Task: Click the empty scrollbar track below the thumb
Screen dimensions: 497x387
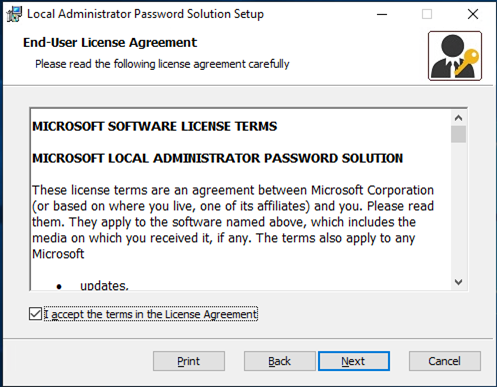Action: [x=459, y=208]
